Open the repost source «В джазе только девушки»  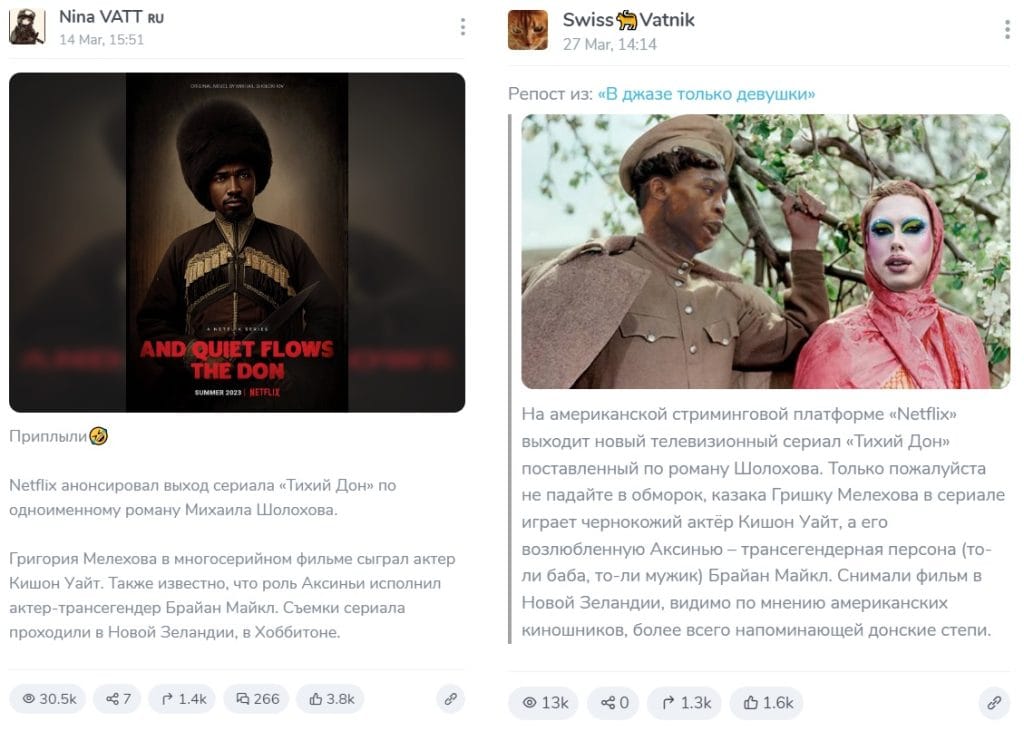706,94
